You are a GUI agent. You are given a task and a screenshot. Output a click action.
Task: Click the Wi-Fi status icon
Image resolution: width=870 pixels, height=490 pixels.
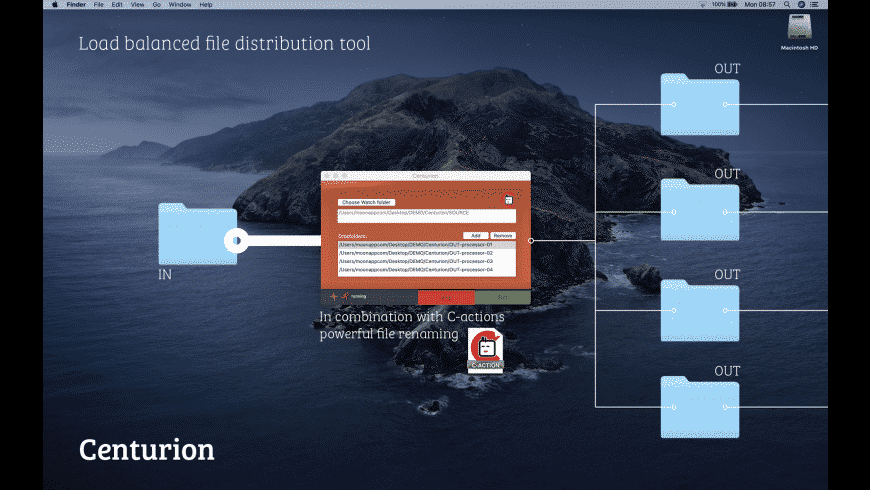tap(703, 4)
